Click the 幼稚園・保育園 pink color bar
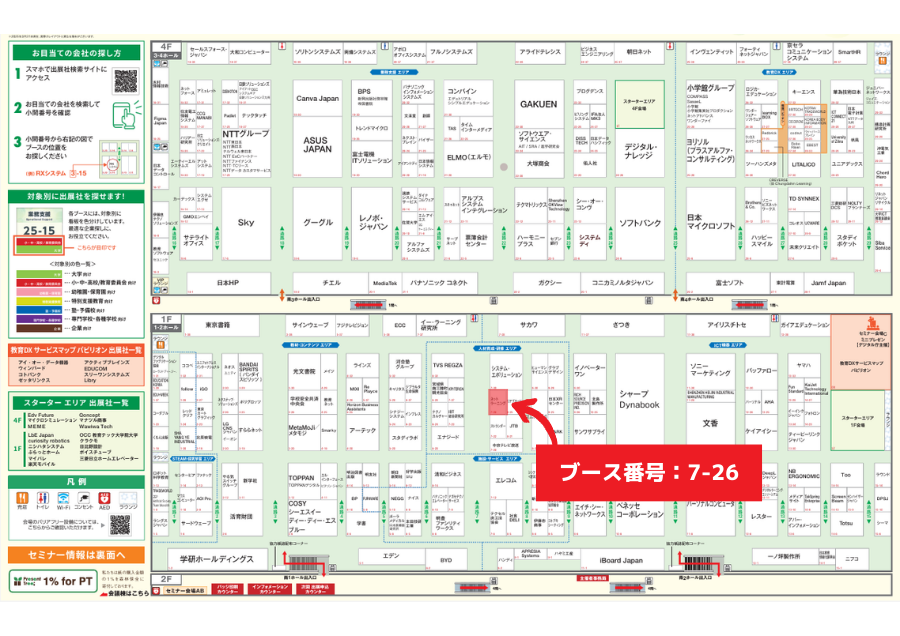Viewport: 900px width, 636px height. click(39, 292)
